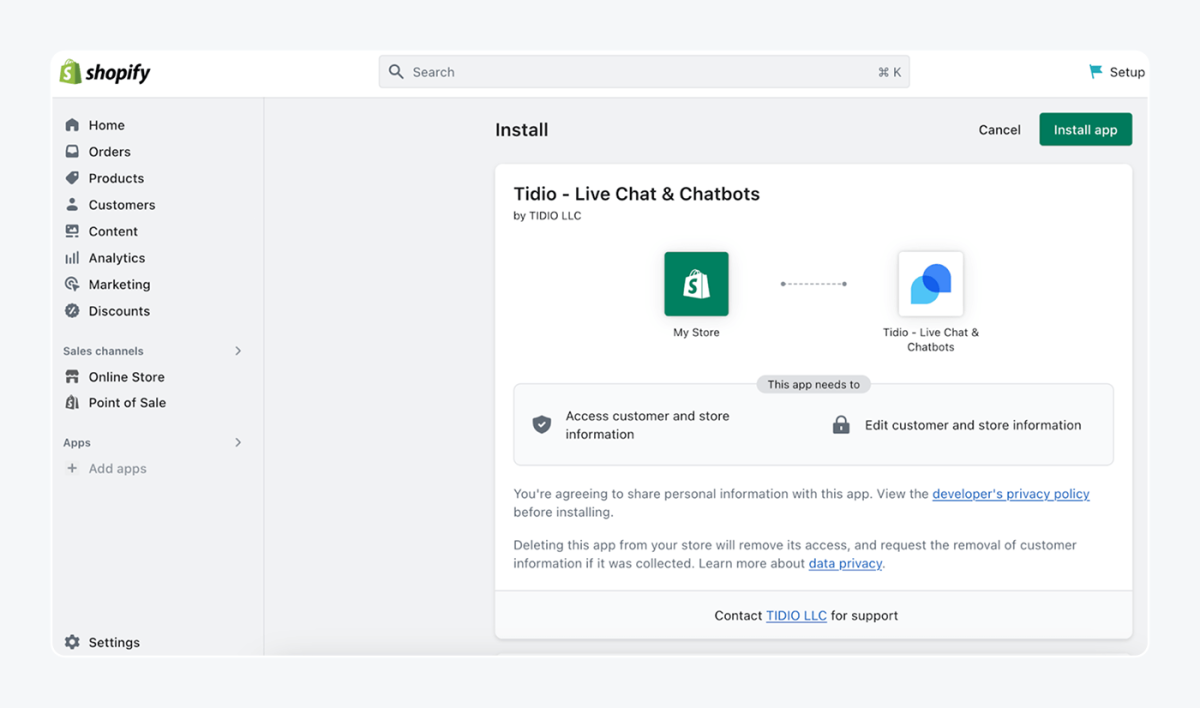Open the data privacy link

coord(846,564)
